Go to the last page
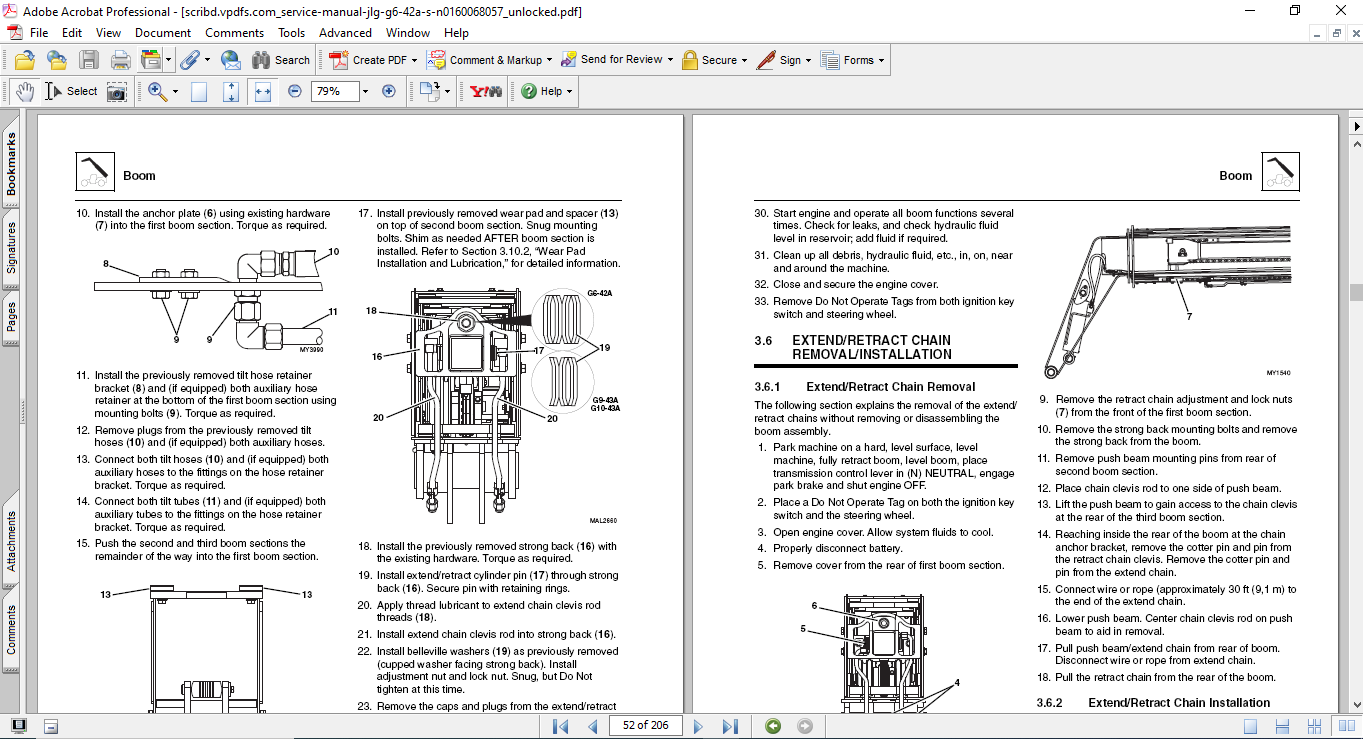This screenshot has height=739, width=1363. pyautogui.click(x=730, y=726)
